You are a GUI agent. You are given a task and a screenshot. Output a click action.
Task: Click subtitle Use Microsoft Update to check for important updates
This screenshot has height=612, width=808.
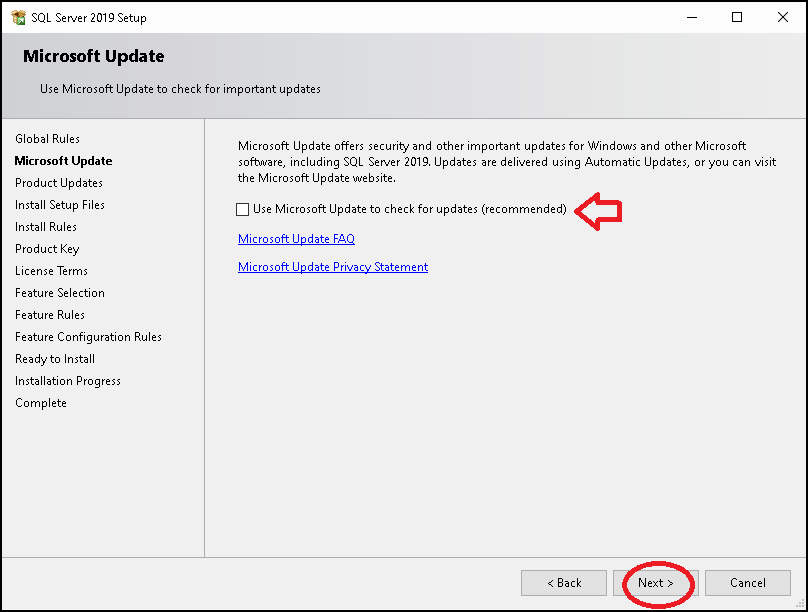tap(180, 89)
